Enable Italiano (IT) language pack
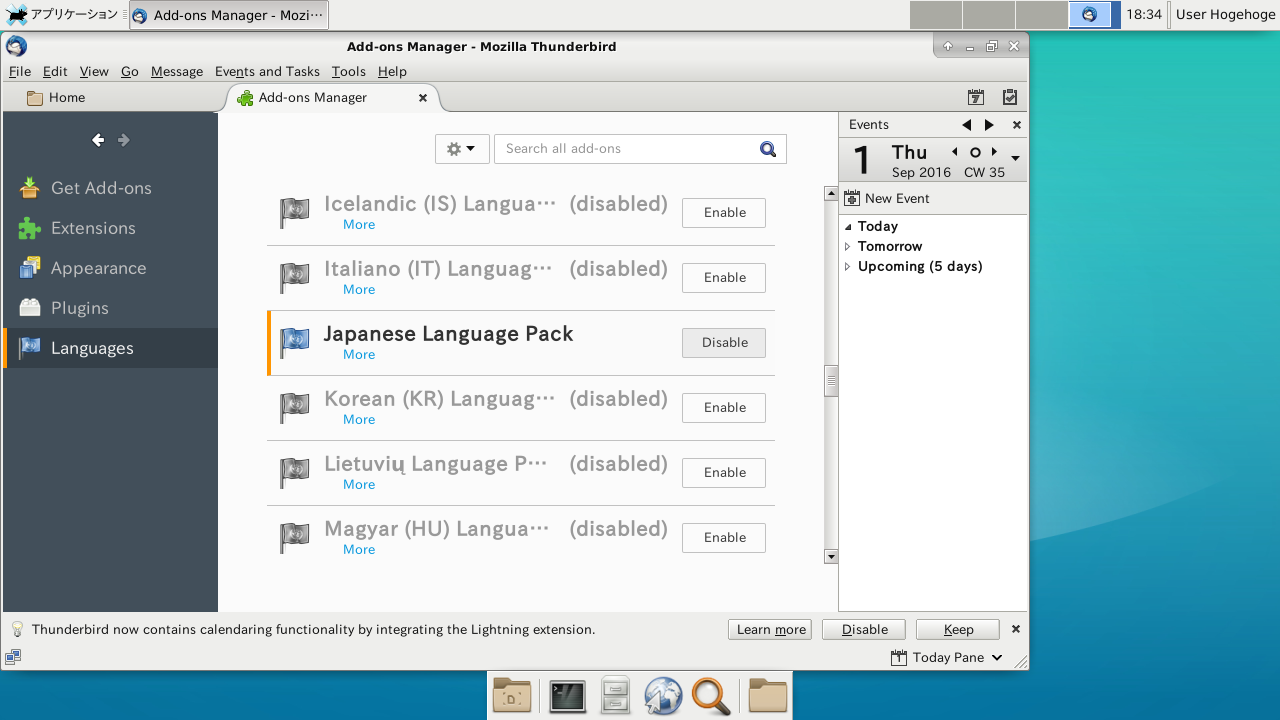1280x720 pixels. point(724,278)
